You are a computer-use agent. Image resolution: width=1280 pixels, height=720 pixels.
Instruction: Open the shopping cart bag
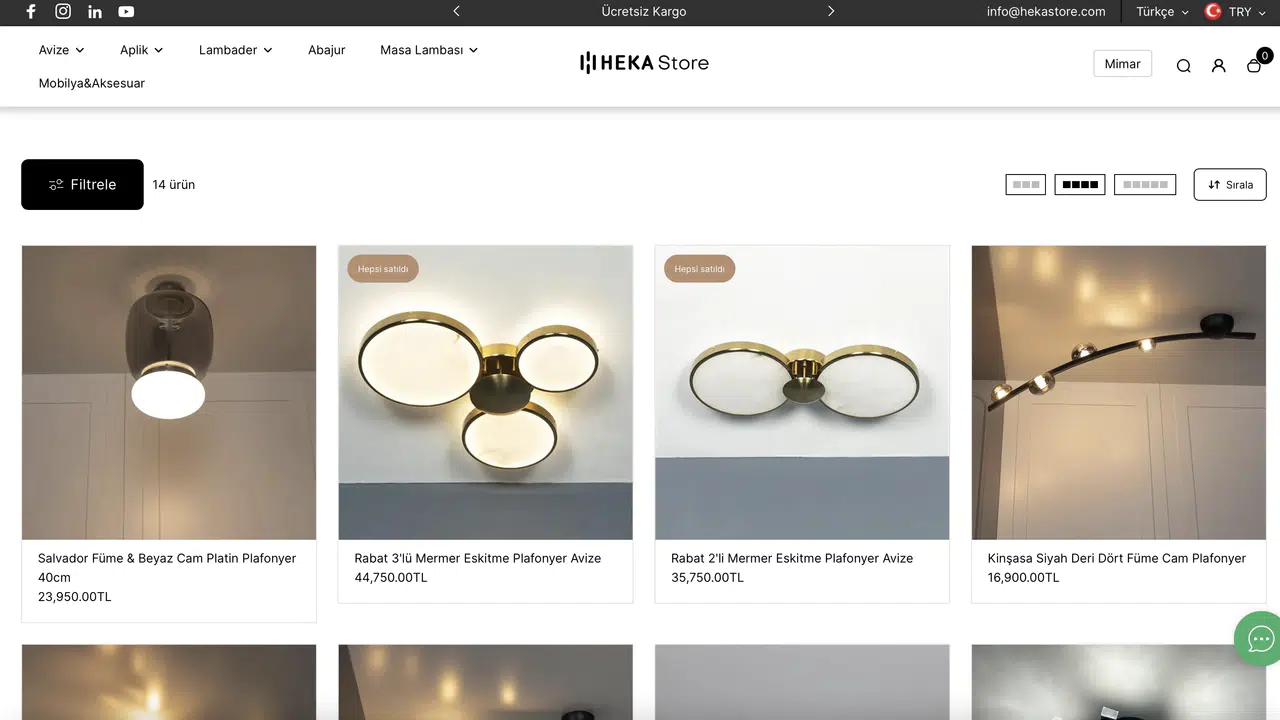point(1254,65)
